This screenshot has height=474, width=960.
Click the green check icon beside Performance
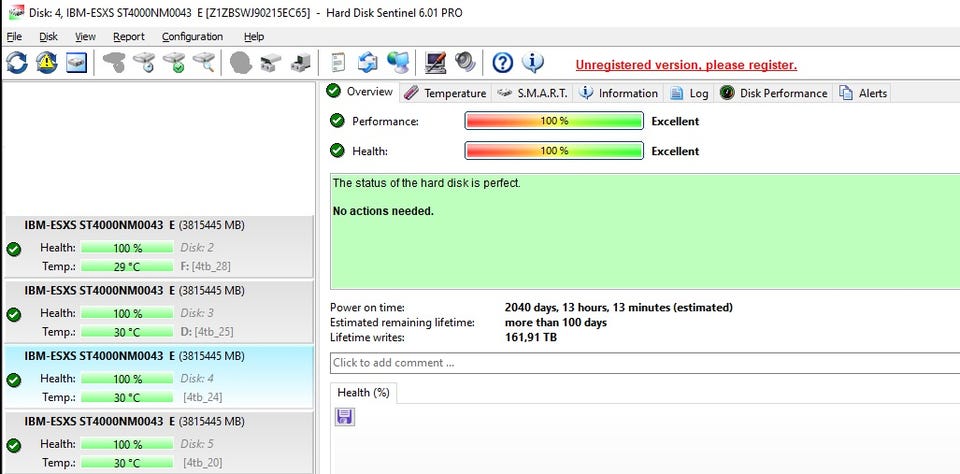pyautogui.click(x=337, y=121)
